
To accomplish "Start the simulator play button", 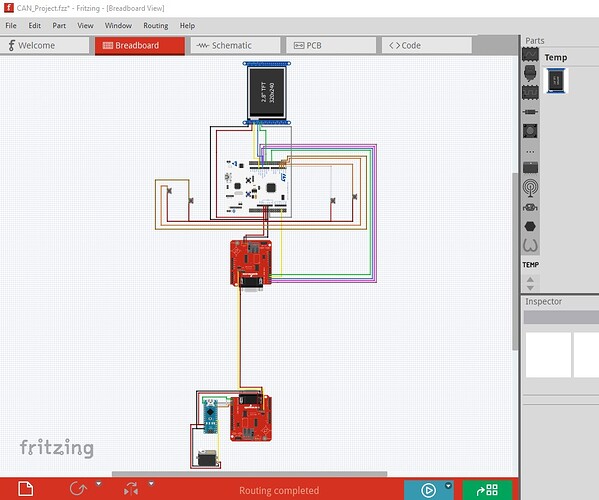I will point(428,490).
